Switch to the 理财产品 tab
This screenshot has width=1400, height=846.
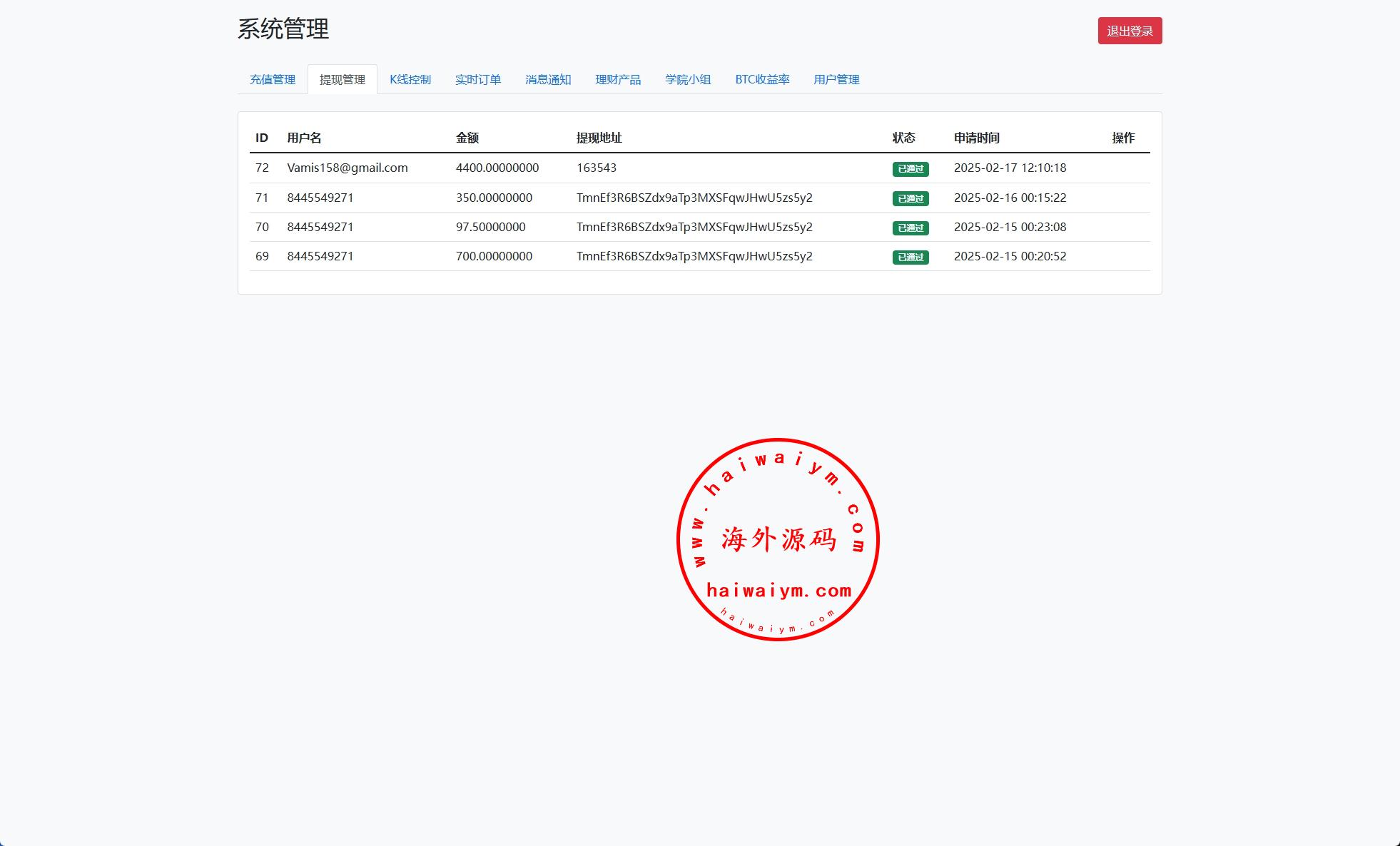tap(617, 79)
